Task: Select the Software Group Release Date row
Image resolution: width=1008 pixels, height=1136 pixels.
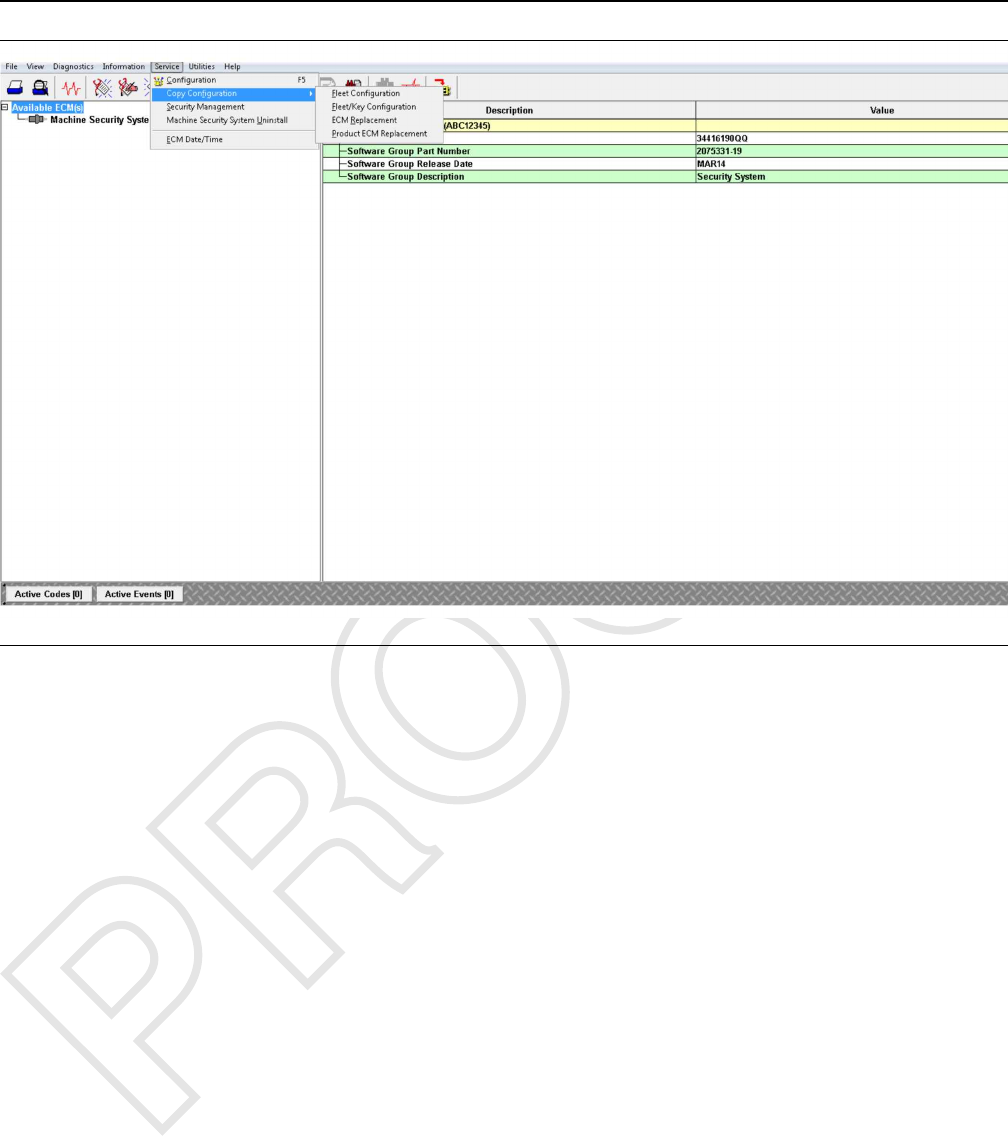Action: [x=665, y=164]
